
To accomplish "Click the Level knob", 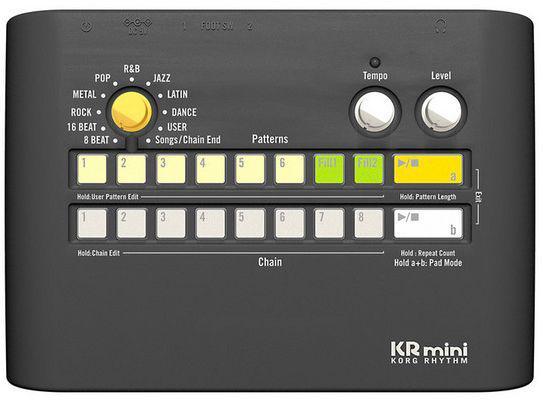I will pyautogui.click(x=441, y=112).
